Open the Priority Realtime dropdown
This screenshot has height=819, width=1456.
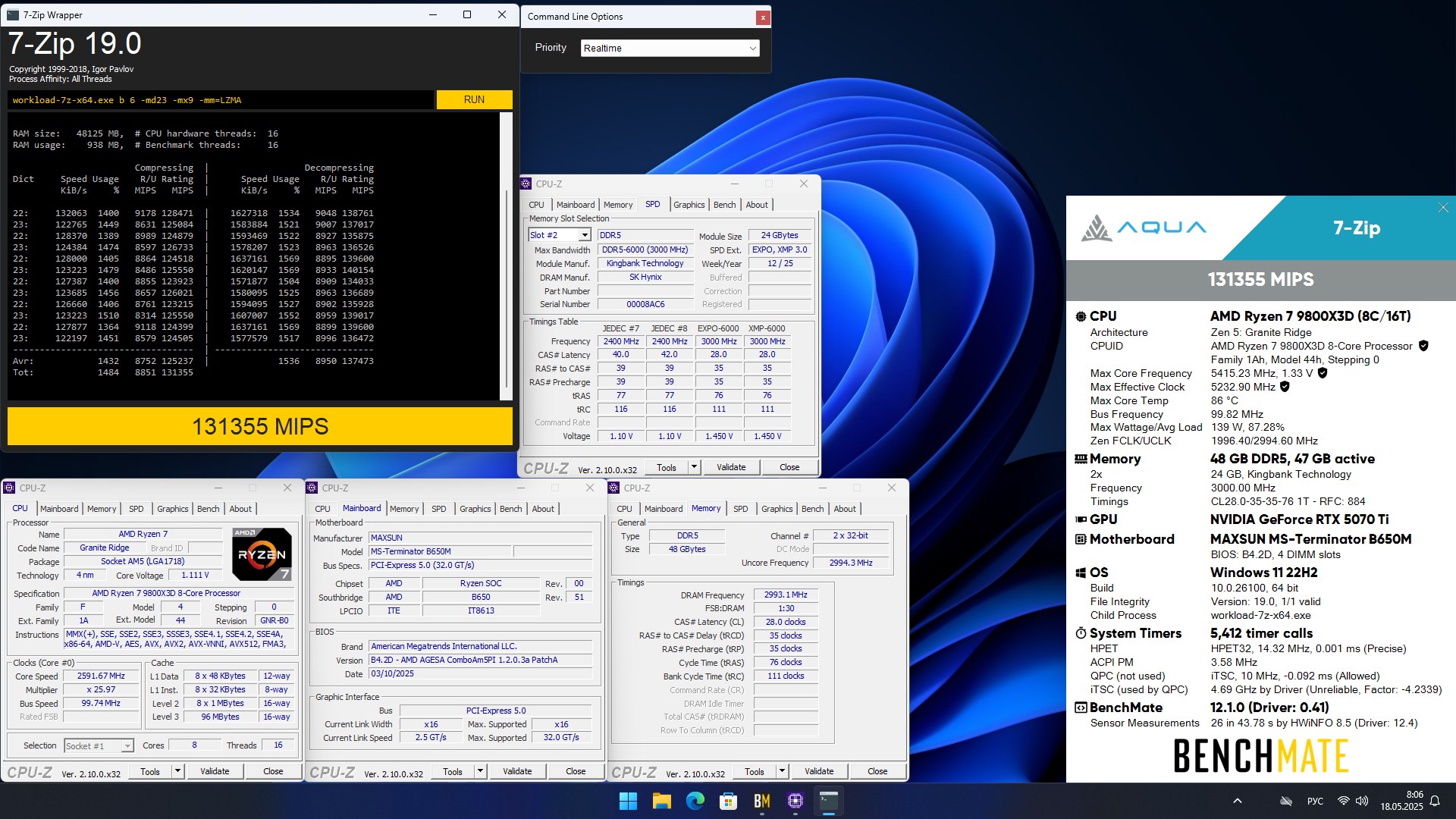pyautogui.click(x=670, y=48)
